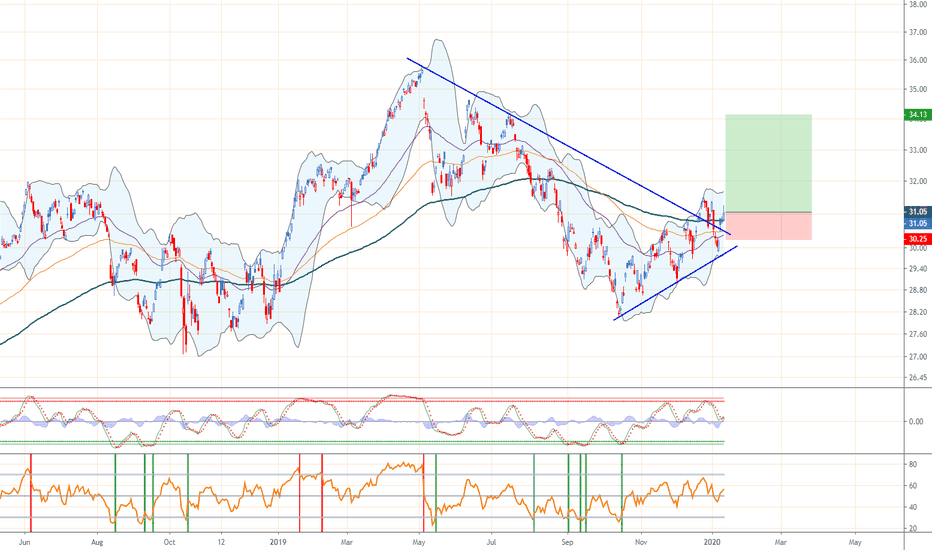Select the ascending blue support trendline
Image resolution: width=932 pixels, height=550 pixels.
pyautogui.click(x=675, y=283)
